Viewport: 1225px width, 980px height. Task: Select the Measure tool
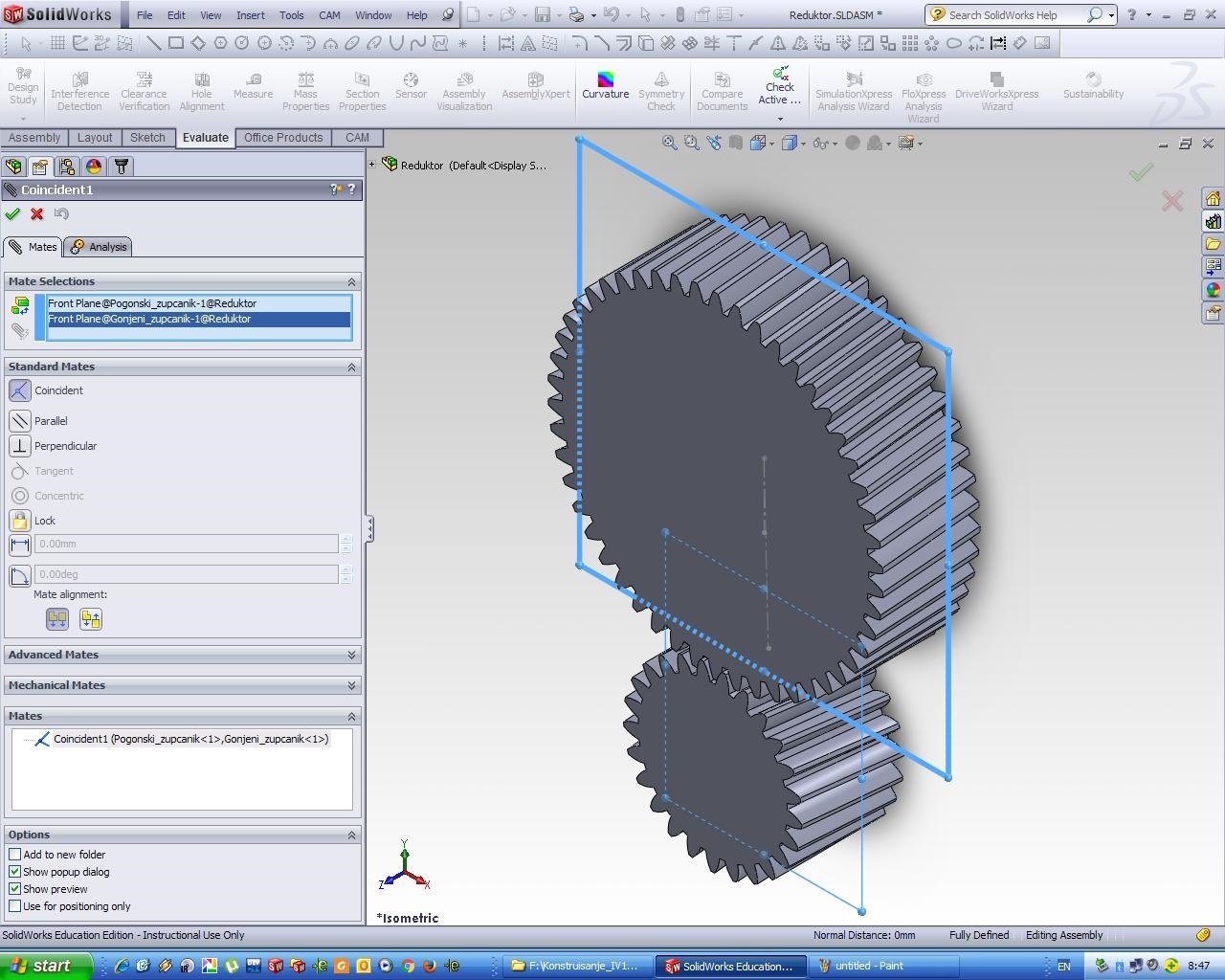[x=254, y=86]
